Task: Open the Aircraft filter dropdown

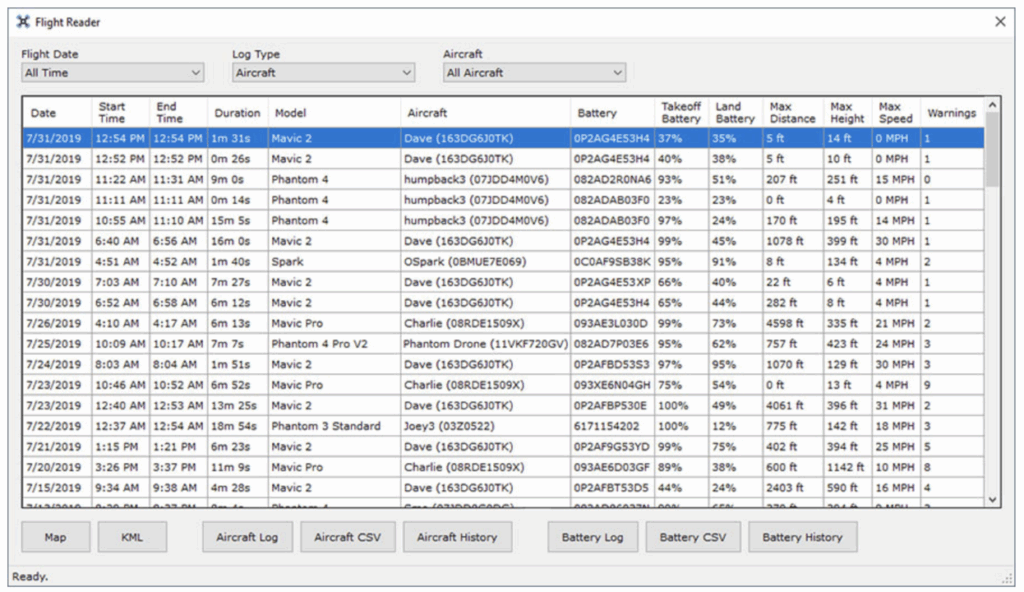Action: point(534,73)
